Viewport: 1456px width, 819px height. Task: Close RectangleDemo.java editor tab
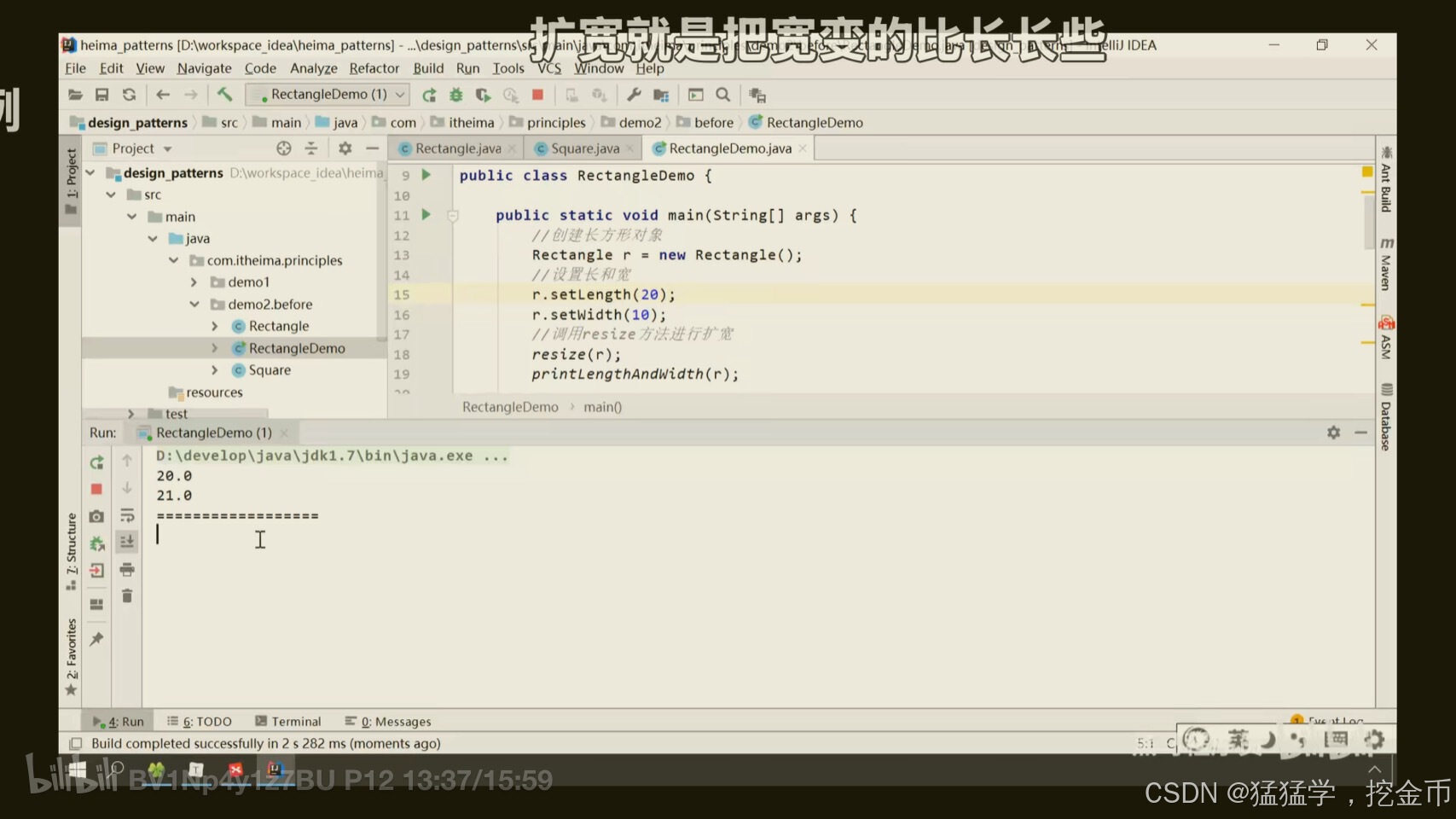pyautogui.click(x=803, y=148)
